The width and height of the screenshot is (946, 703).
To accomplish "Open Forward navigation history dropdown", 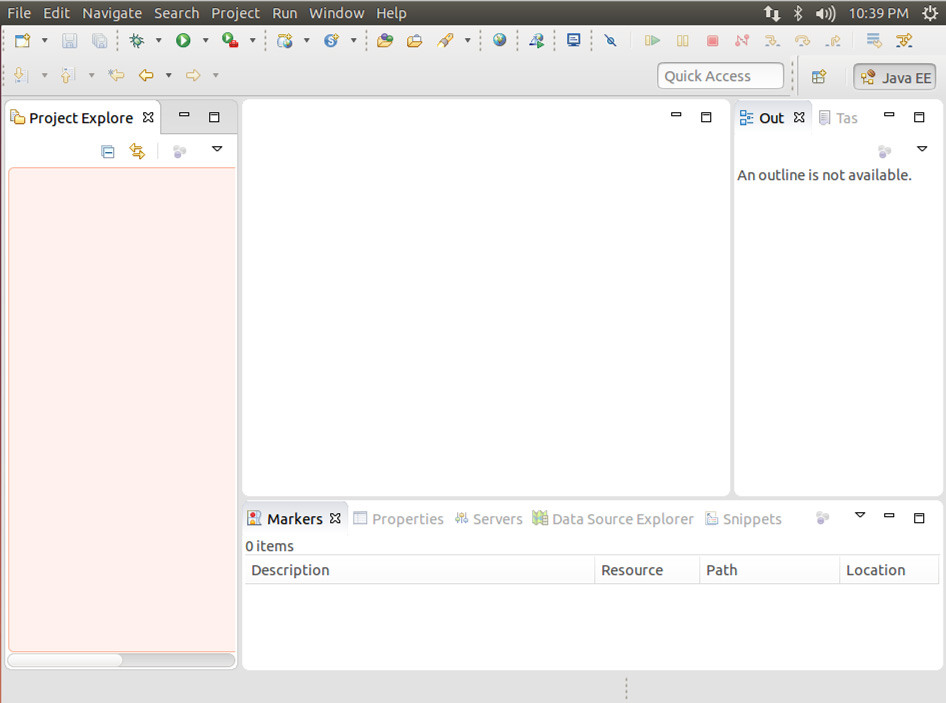I will click(x=215, y=75).
